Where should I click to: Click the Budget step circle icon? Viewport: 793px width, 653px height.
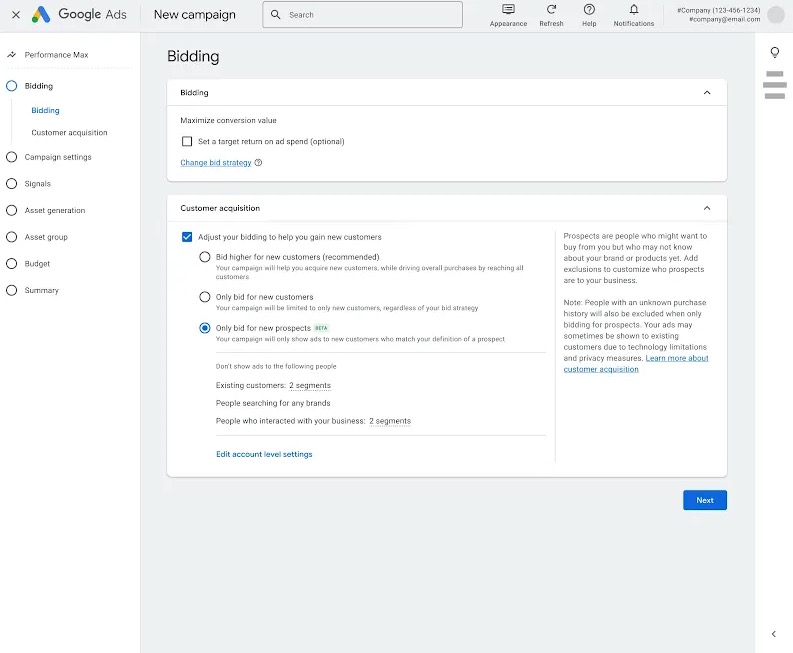11,264
